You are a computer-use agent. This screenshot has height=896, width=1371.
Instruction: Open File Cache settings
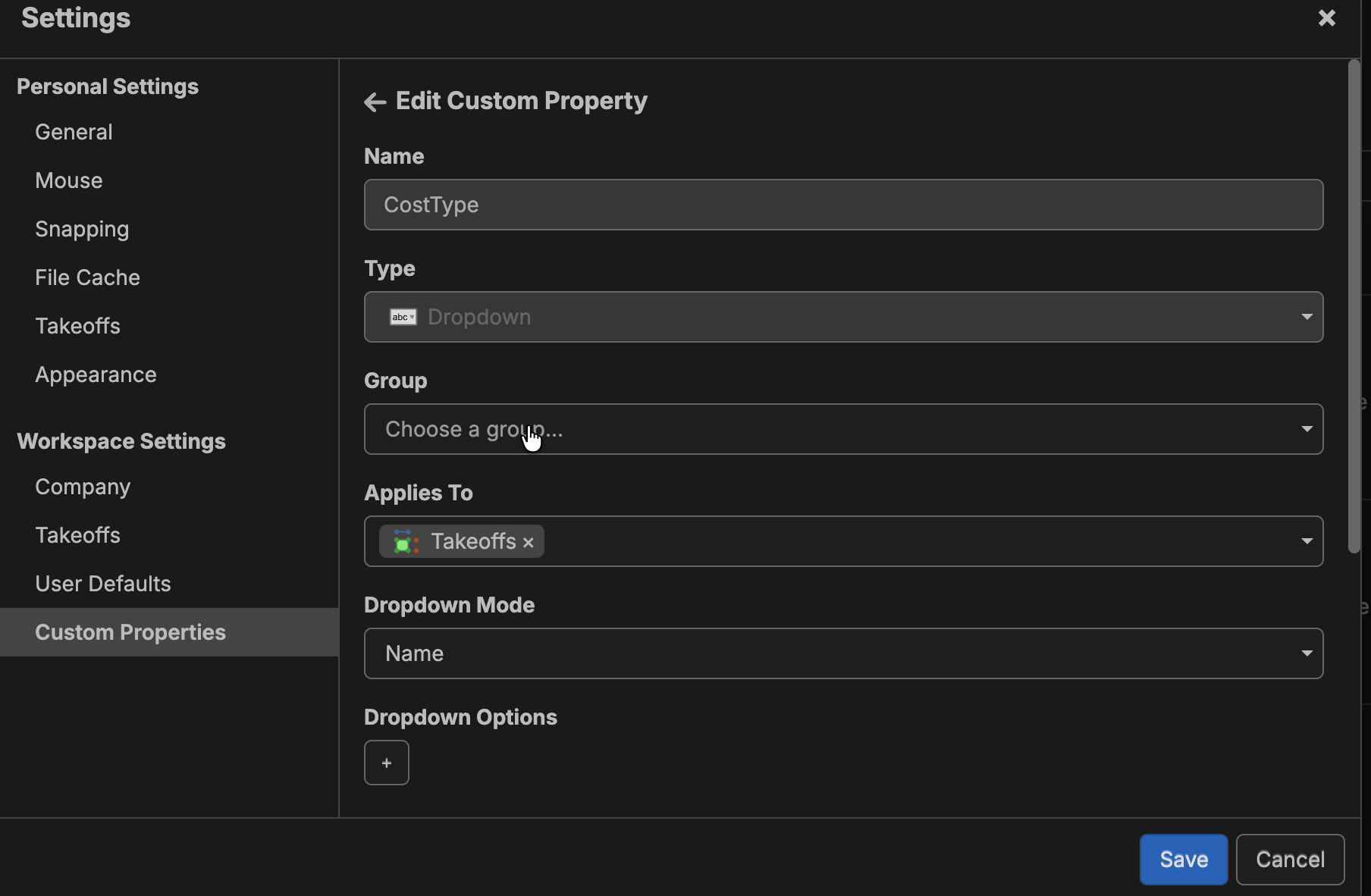[87, 277]
